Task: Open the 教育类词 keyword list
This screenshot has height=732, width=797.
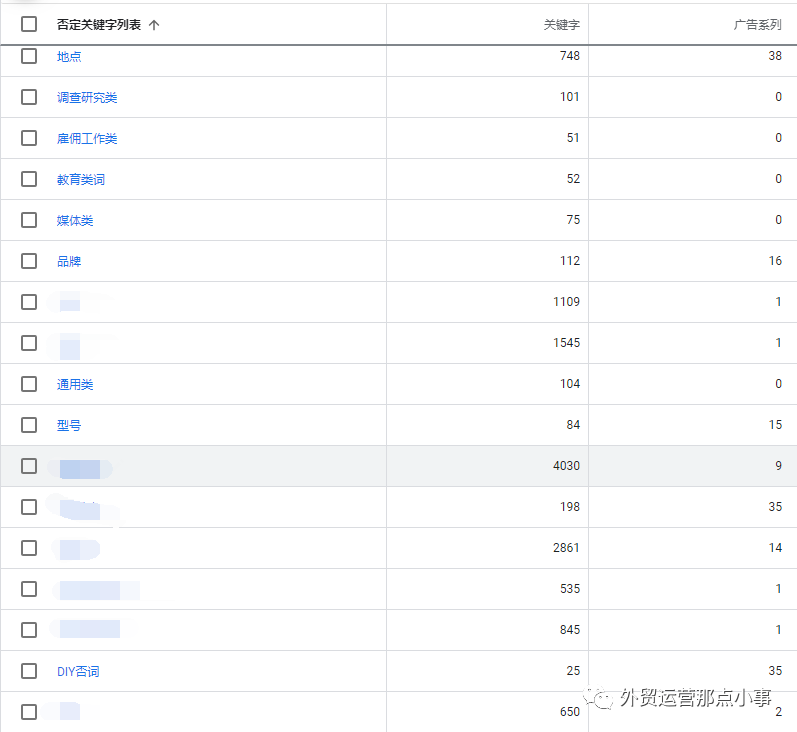Action: (x=81, y=180)
